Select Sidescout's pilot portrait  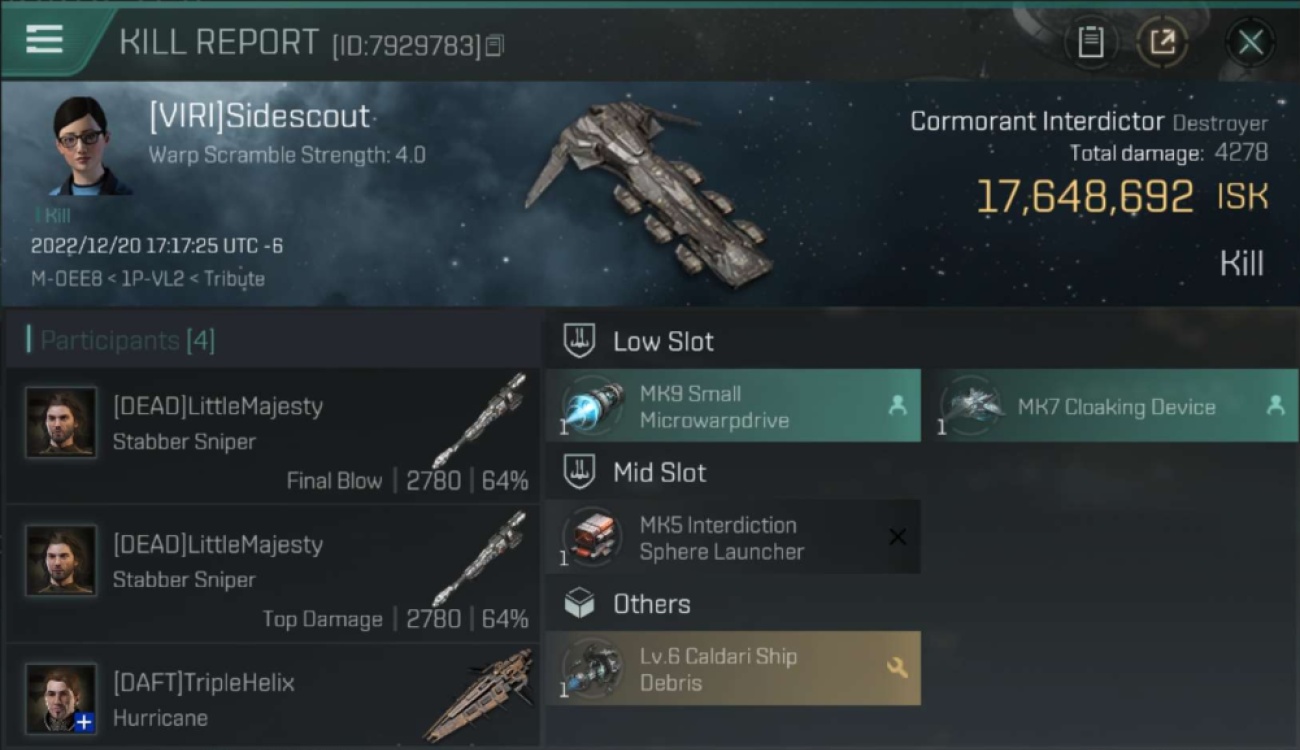(88, 146)
